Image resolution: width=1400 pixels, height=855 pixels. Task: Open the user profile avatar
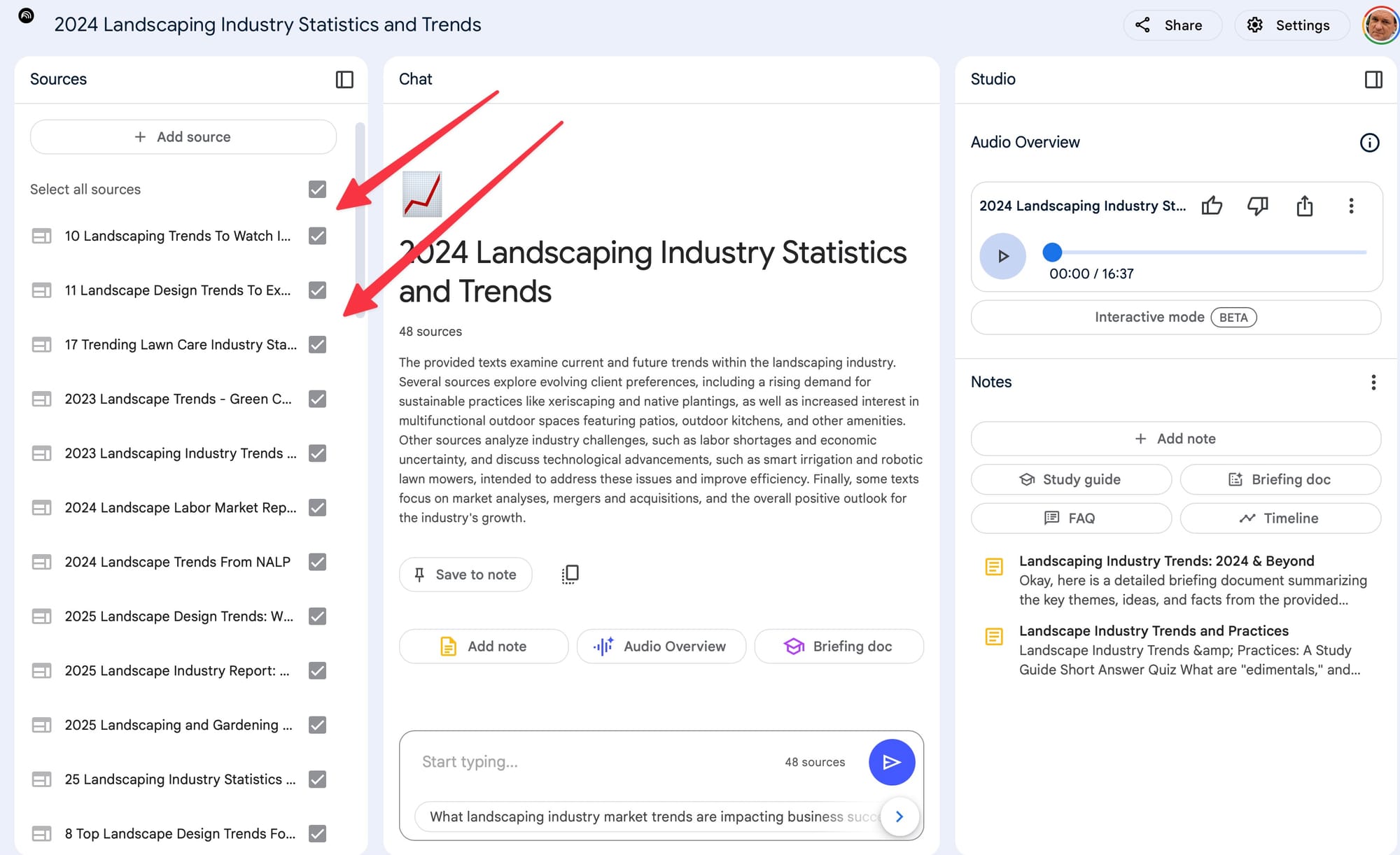(x=1381, y=25)
